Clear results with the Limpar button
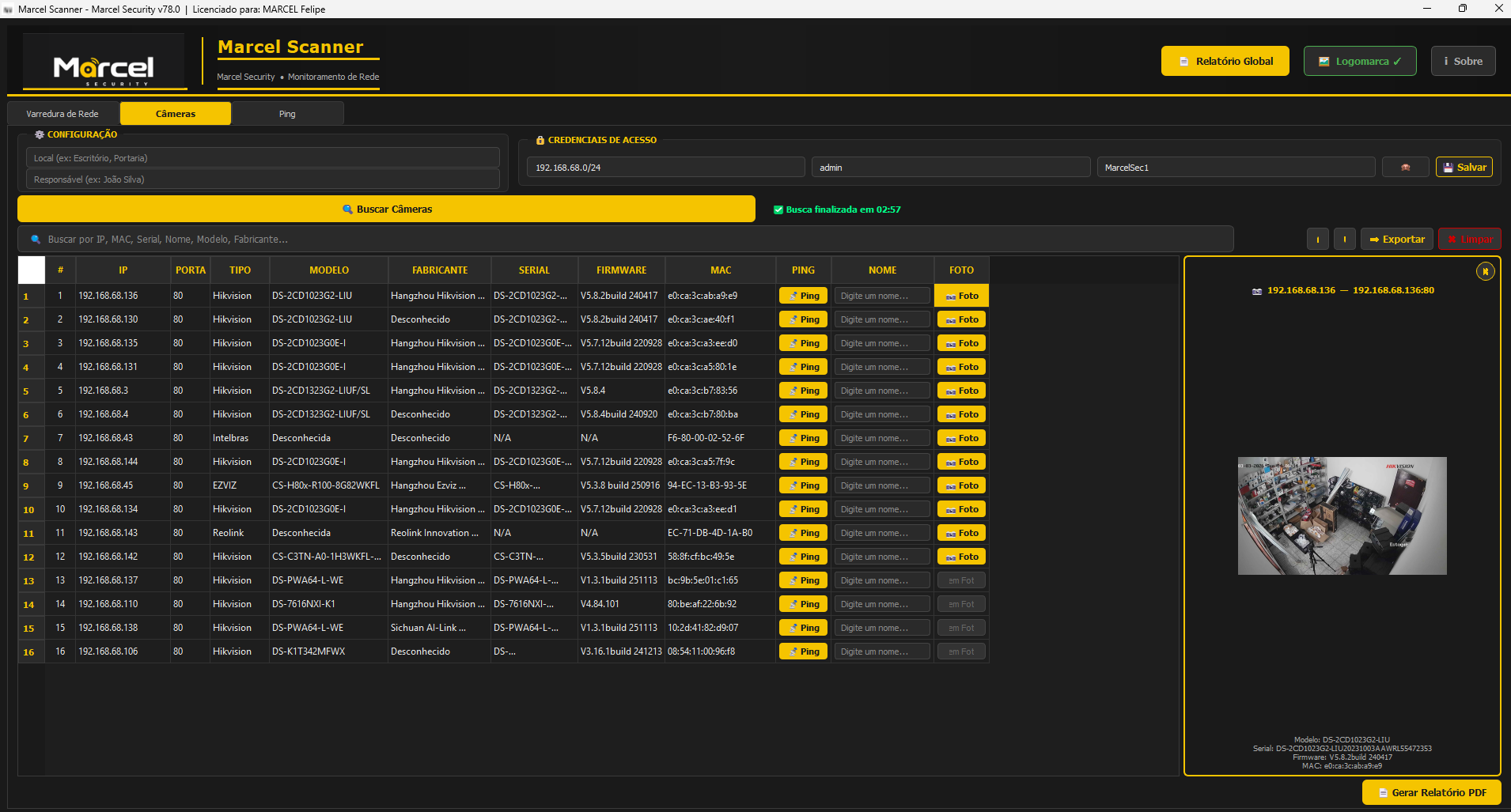1511x812 pixels. coord(1469,240)
